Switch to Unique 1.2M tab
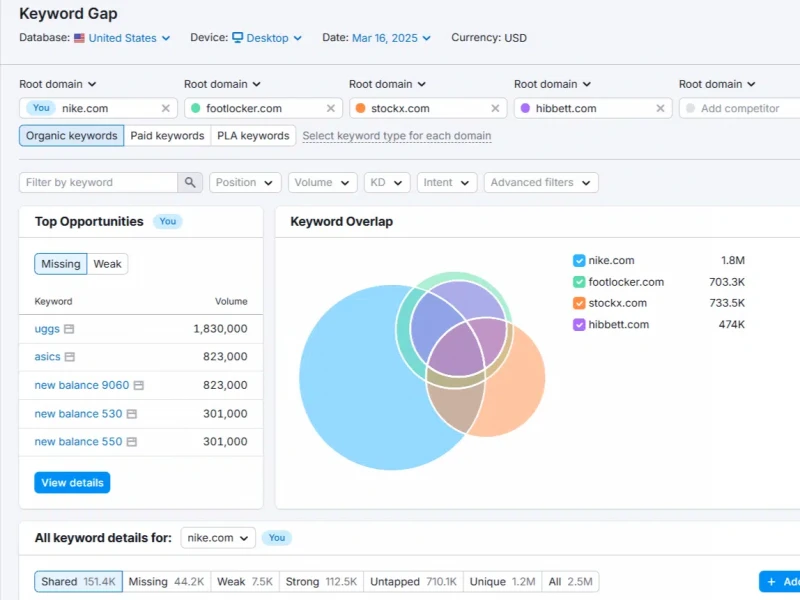Image resolution: width=800 pixels, height=600 pixels. [x=503, y=582]
